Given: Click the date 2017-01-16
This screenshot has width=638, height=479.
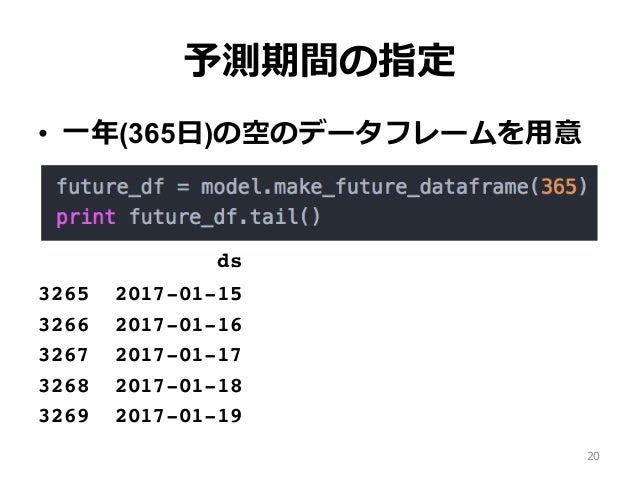Looking at the screenshot, I should [x=179, y=325].
